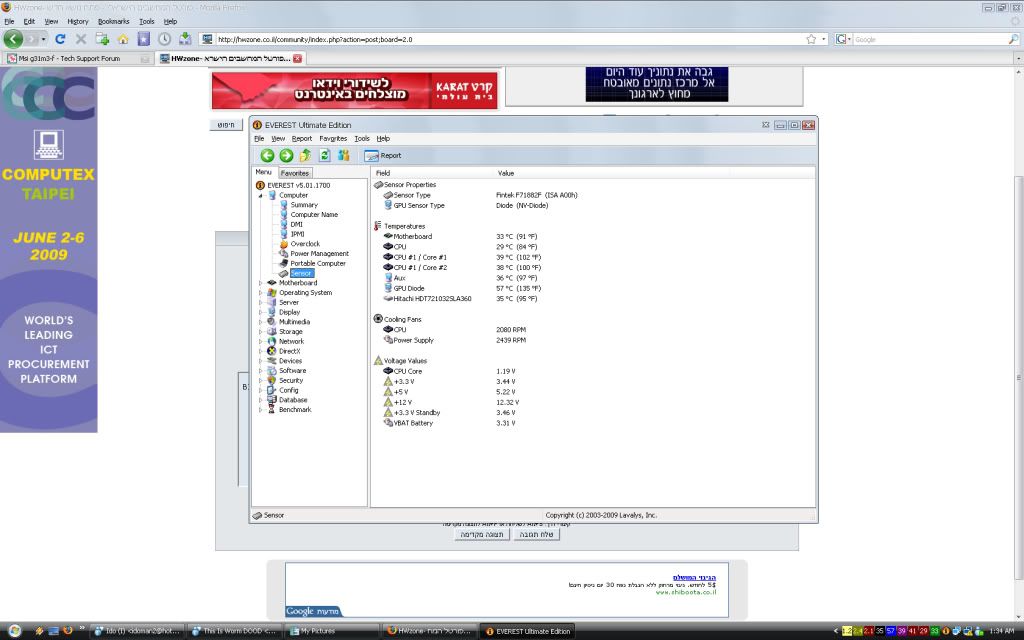Image resolution: width=1024 pixels, height=640 pixels.
Task: Expand the Motherboard tree node
Action: 261,283
